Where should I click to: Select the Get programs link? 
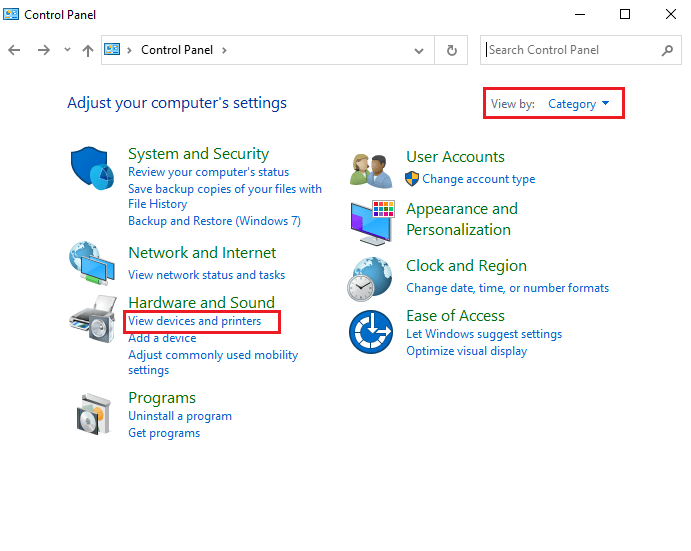pyautogui.click(x=164, y=433)
